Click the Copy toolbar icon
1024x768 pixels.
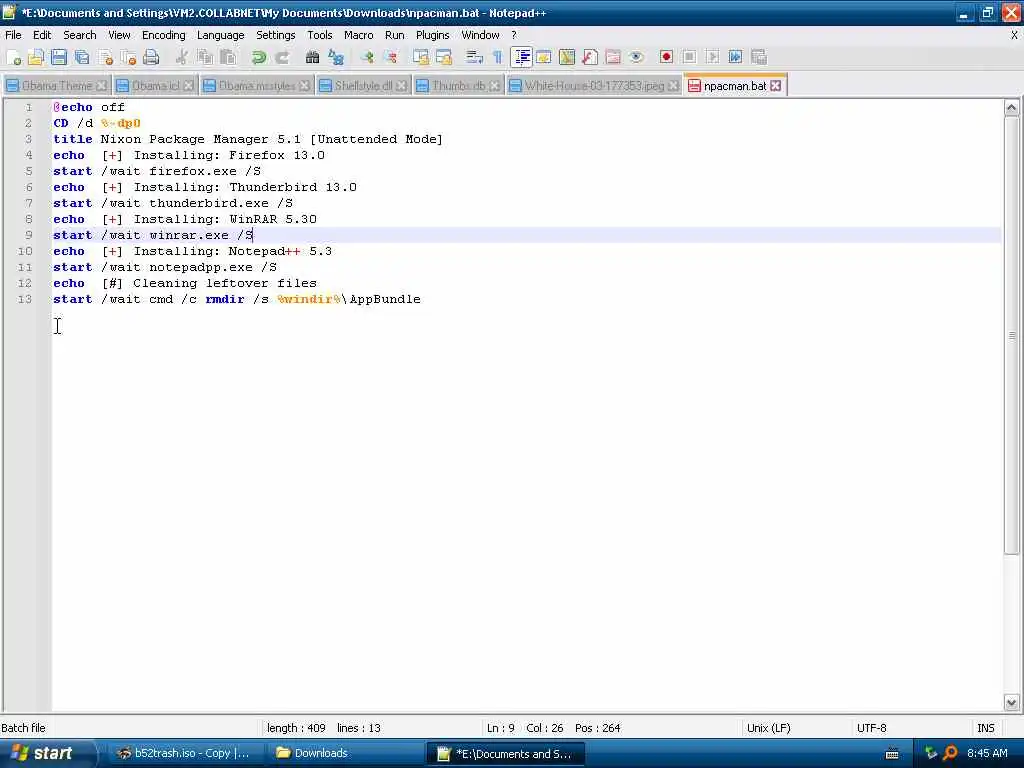[x=204, y=57]
